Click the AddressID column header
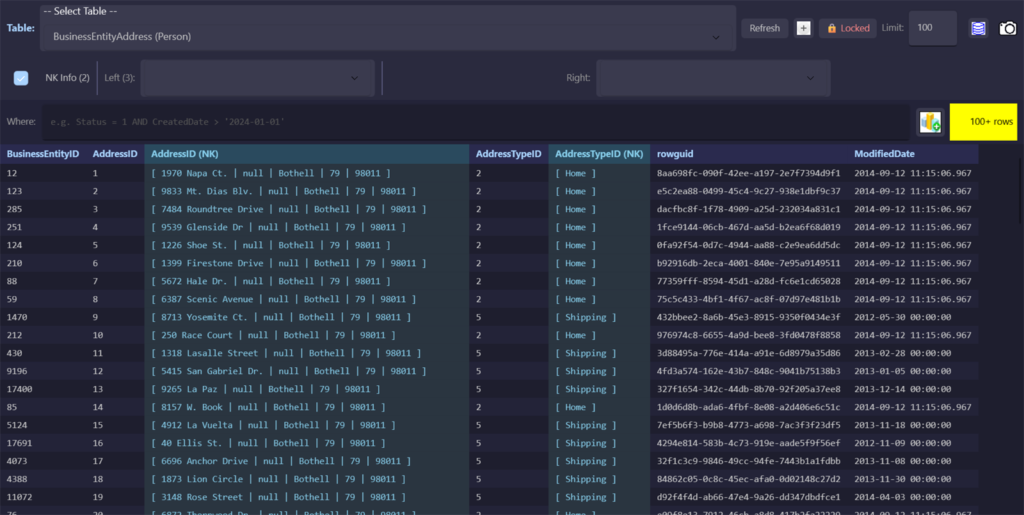This screenshot has width=1024, height=515. click(115, 154)
